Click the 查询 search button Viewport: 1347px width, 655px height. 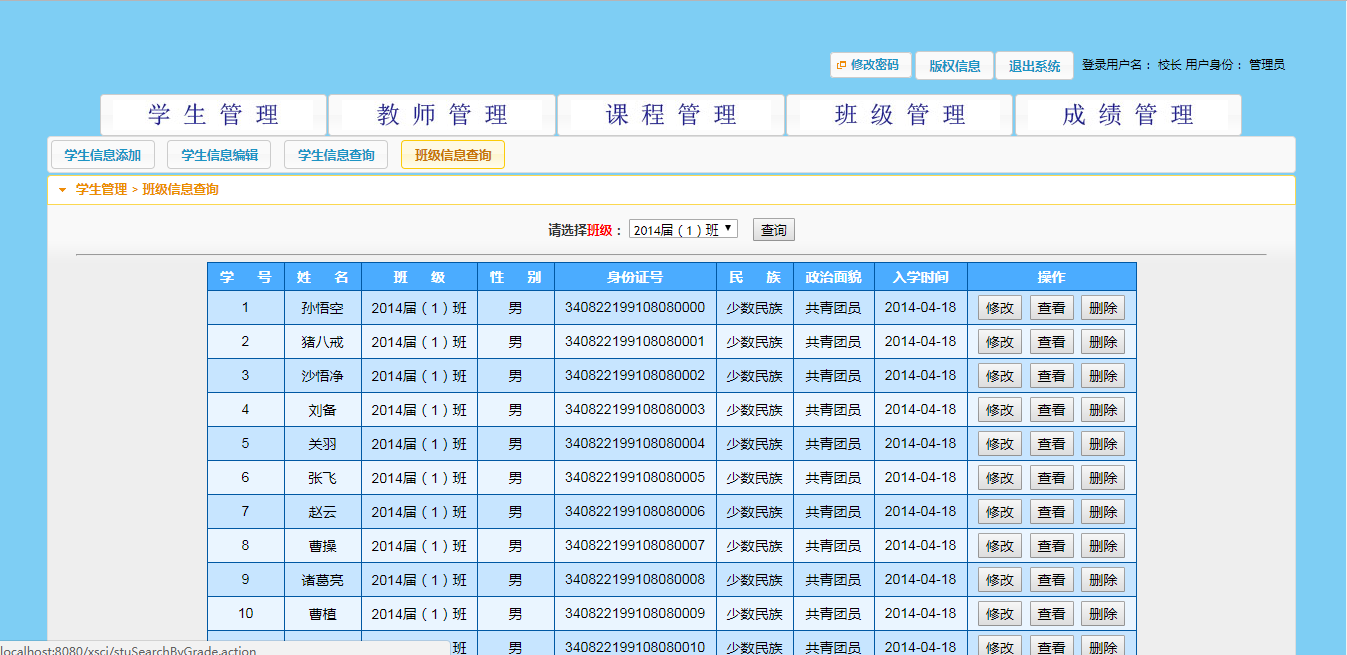[x=774, y=230]
